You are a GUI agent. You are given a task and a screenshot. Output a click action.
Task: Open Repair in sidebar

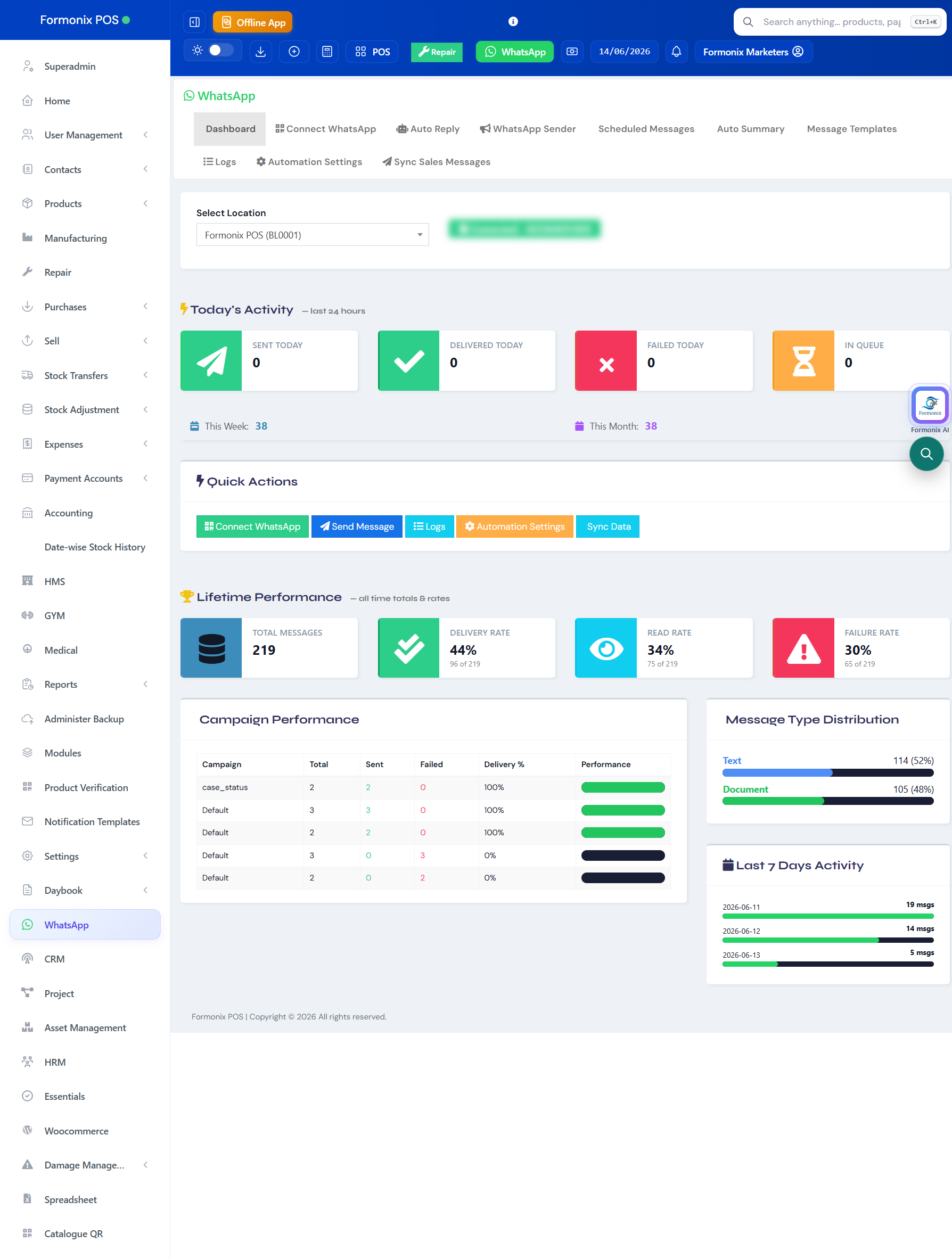pyautogui.click(x=85, y=272)
